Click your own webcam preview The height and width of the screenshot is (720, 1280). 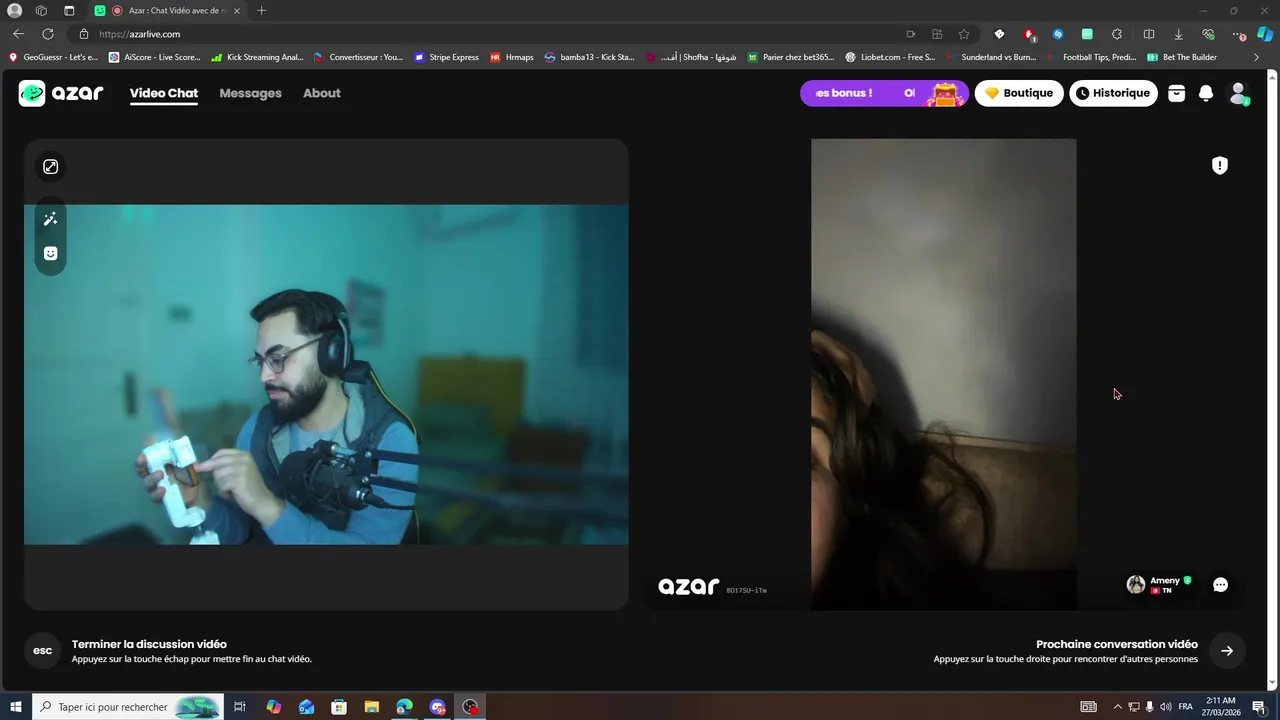[326, 375]
